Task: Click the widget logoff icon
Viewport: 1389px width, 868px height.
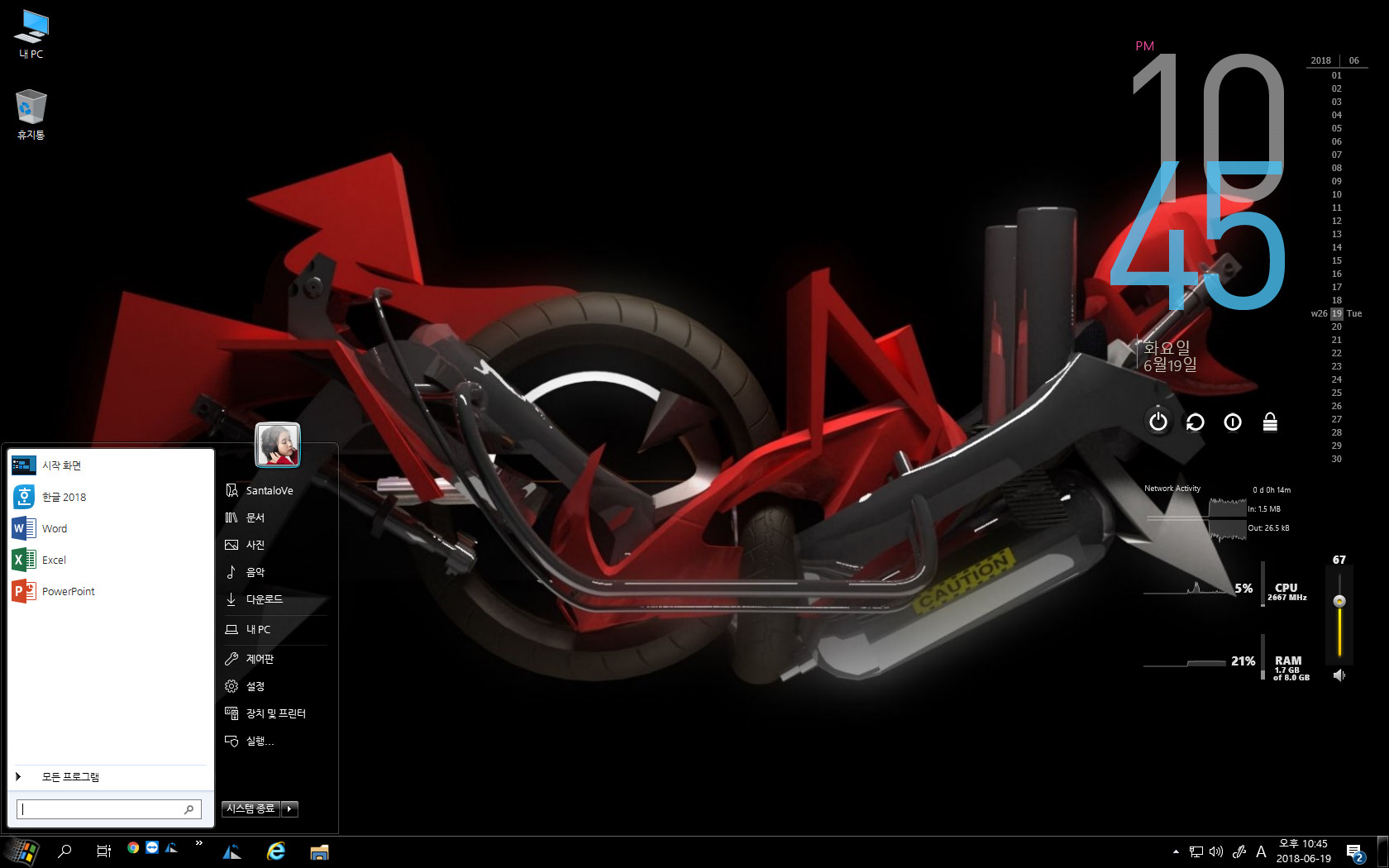Action: pos(1233,422)
